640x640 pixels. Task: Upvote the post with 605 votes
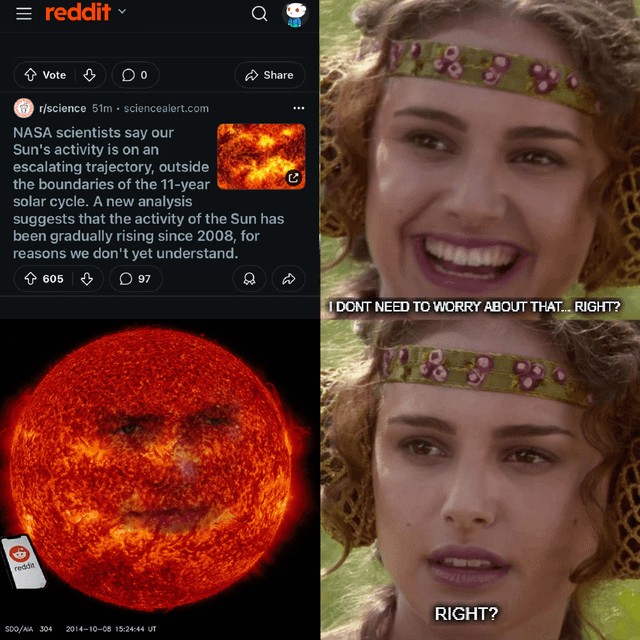click(x=31, y=279)
